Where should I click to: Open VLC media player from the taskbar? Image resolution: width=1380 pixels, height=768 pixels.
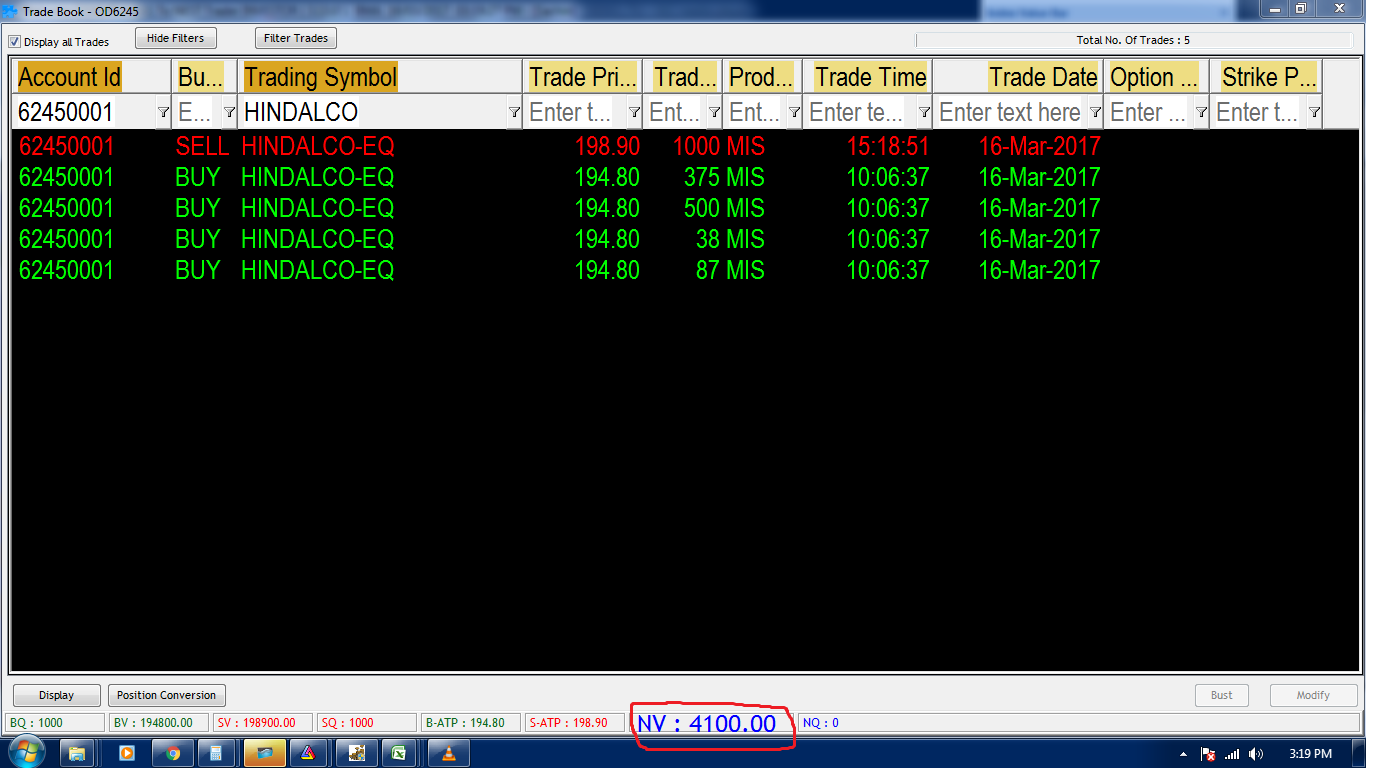[447, 753]
